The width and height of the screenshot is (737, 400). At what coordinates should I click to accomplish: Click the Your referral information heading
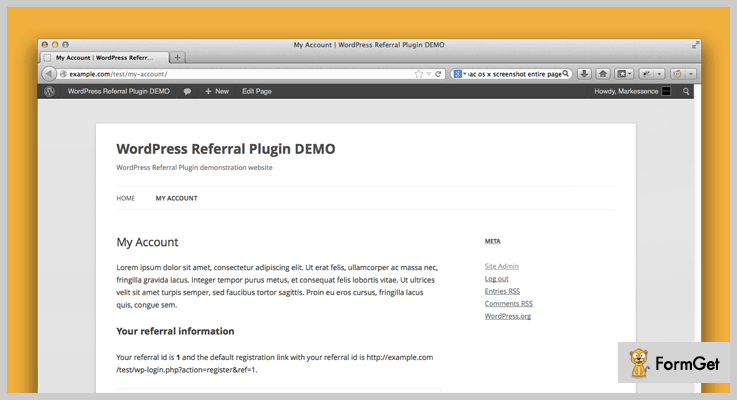tap(175, 331)
